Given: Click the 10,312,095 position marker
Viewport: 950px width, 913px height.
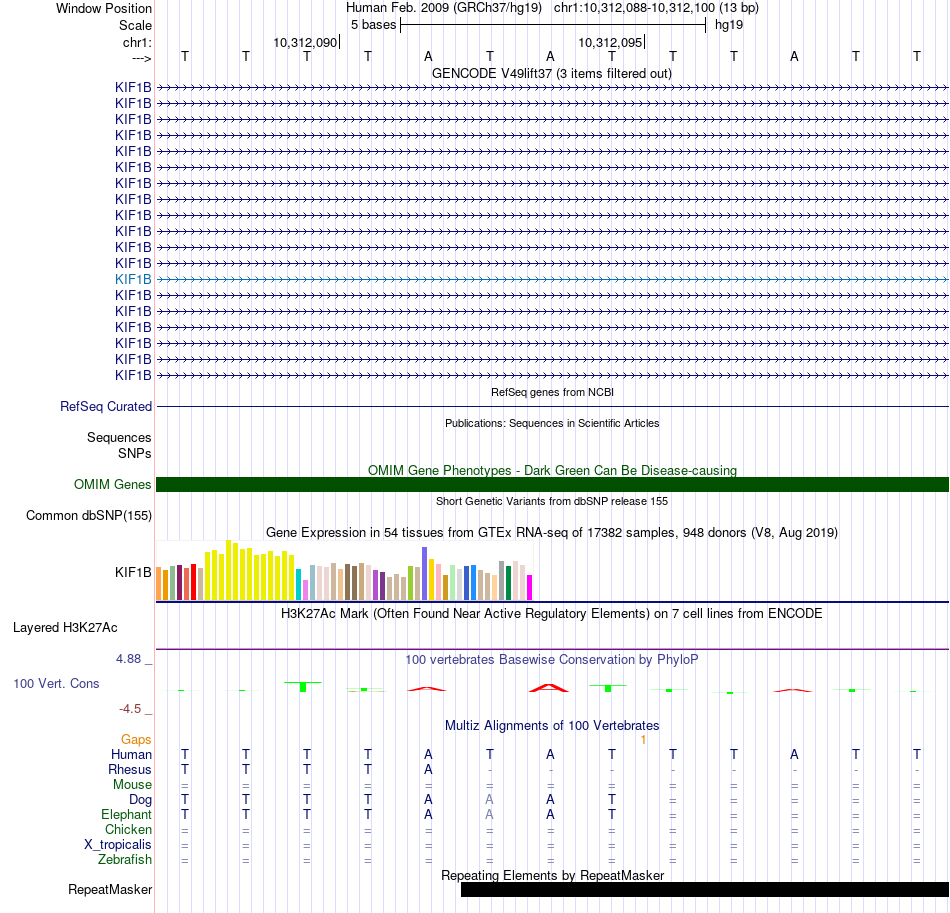Looking at the screenshot, I should pos(610,42).
